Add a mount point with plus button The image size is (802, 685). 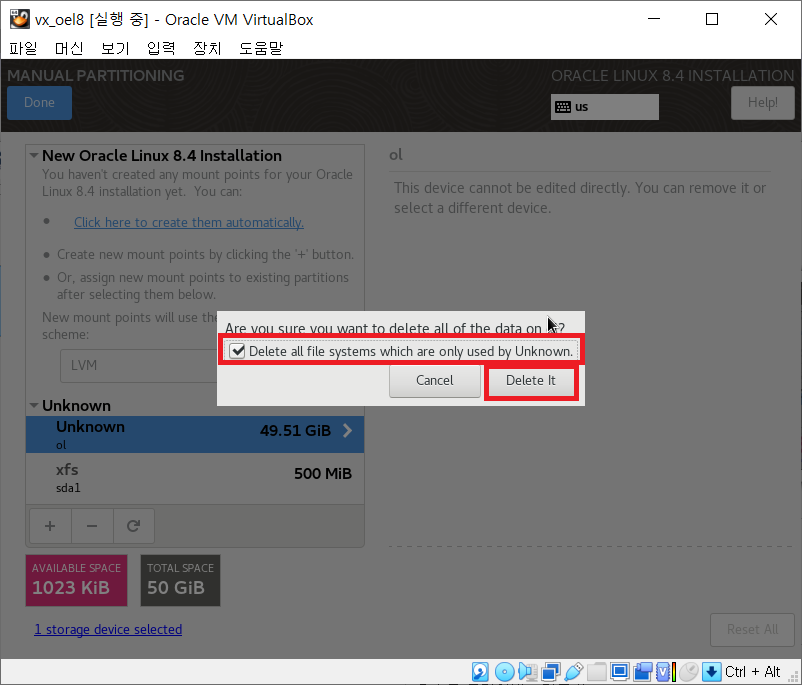click(50, 526)
